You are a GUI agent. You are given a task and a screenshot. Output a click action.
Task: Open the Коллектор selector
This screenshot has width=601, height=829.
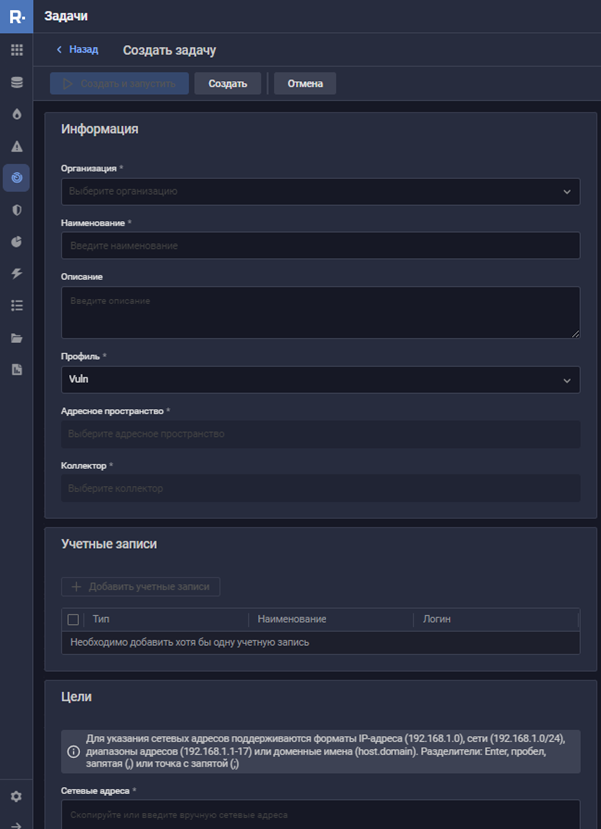pyautogui.click(x=320, y=488)
